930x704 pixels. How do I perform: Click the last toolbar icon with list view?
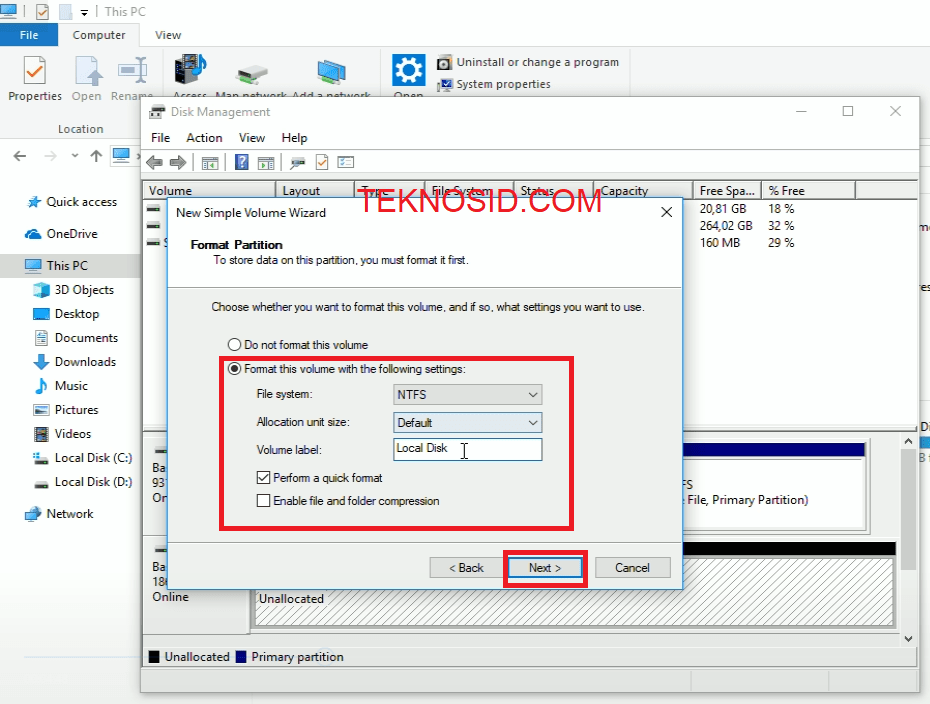345,162
